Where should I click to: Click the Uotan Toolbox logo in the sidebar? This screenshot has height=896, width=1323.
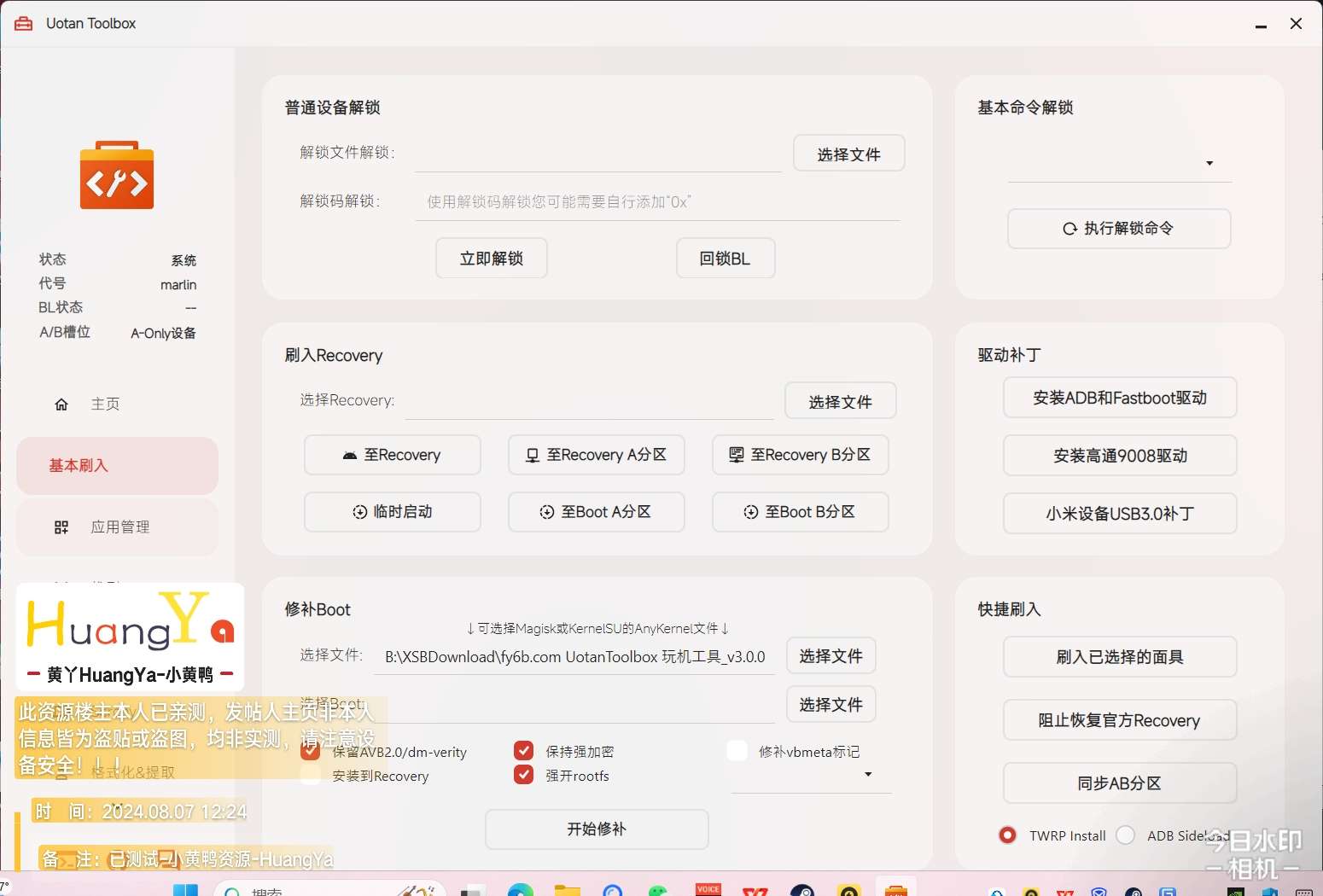tap(117, 176)
